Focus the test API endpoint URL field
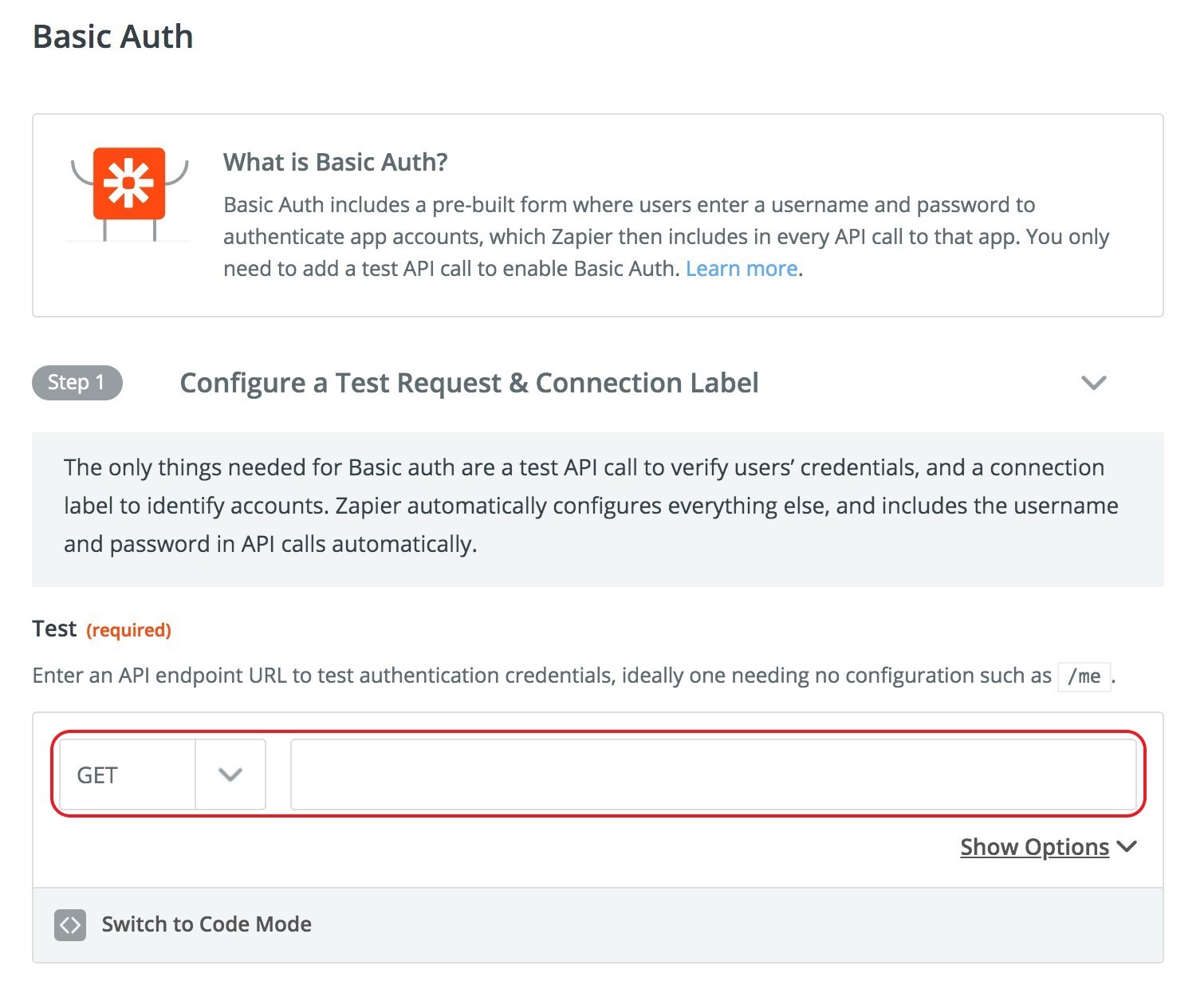This screenshot has height=997, width=1204. coord(713,774)
